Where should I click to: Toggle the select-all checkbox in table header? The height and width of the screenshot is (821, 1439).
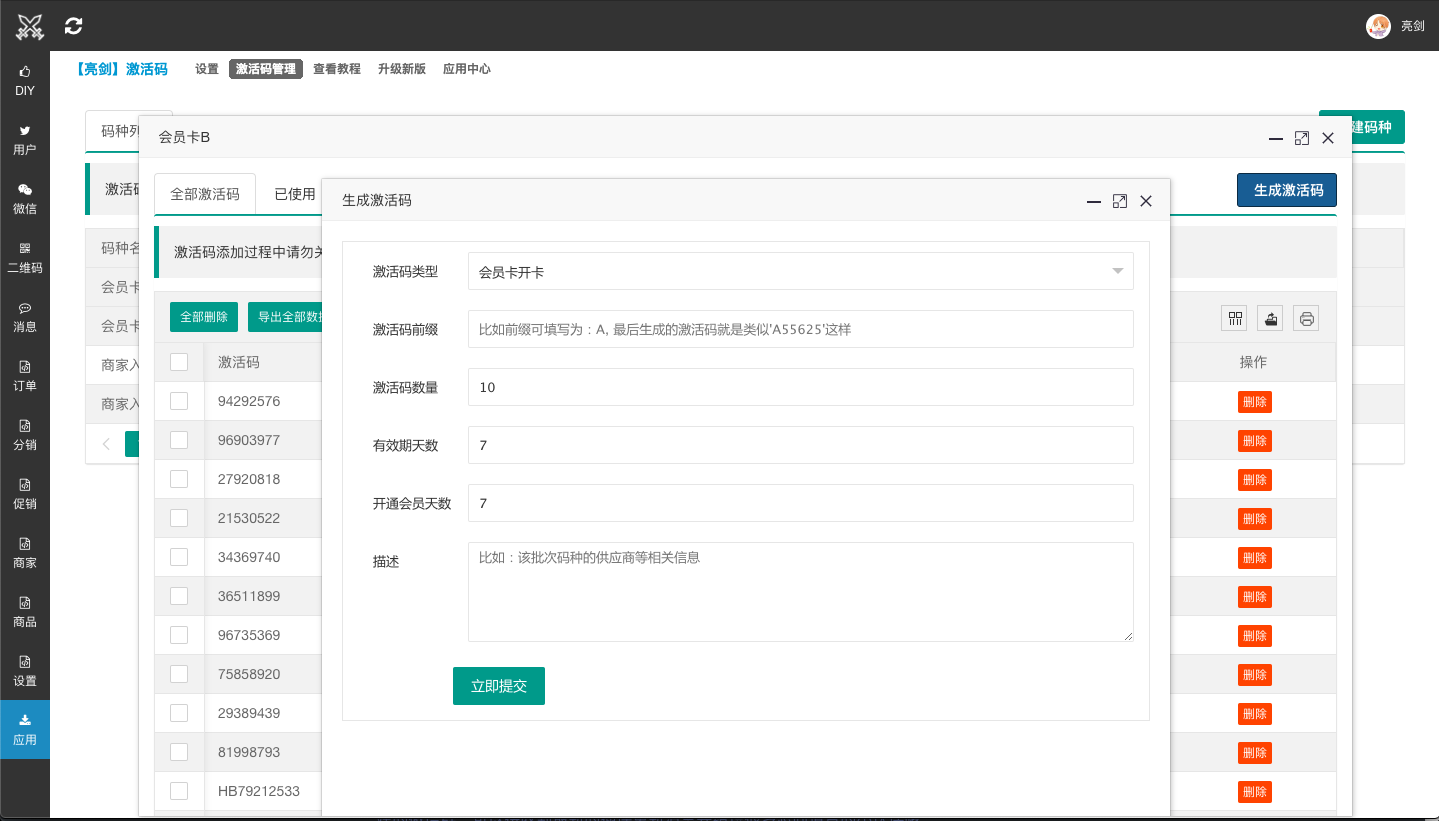point(179,362)
